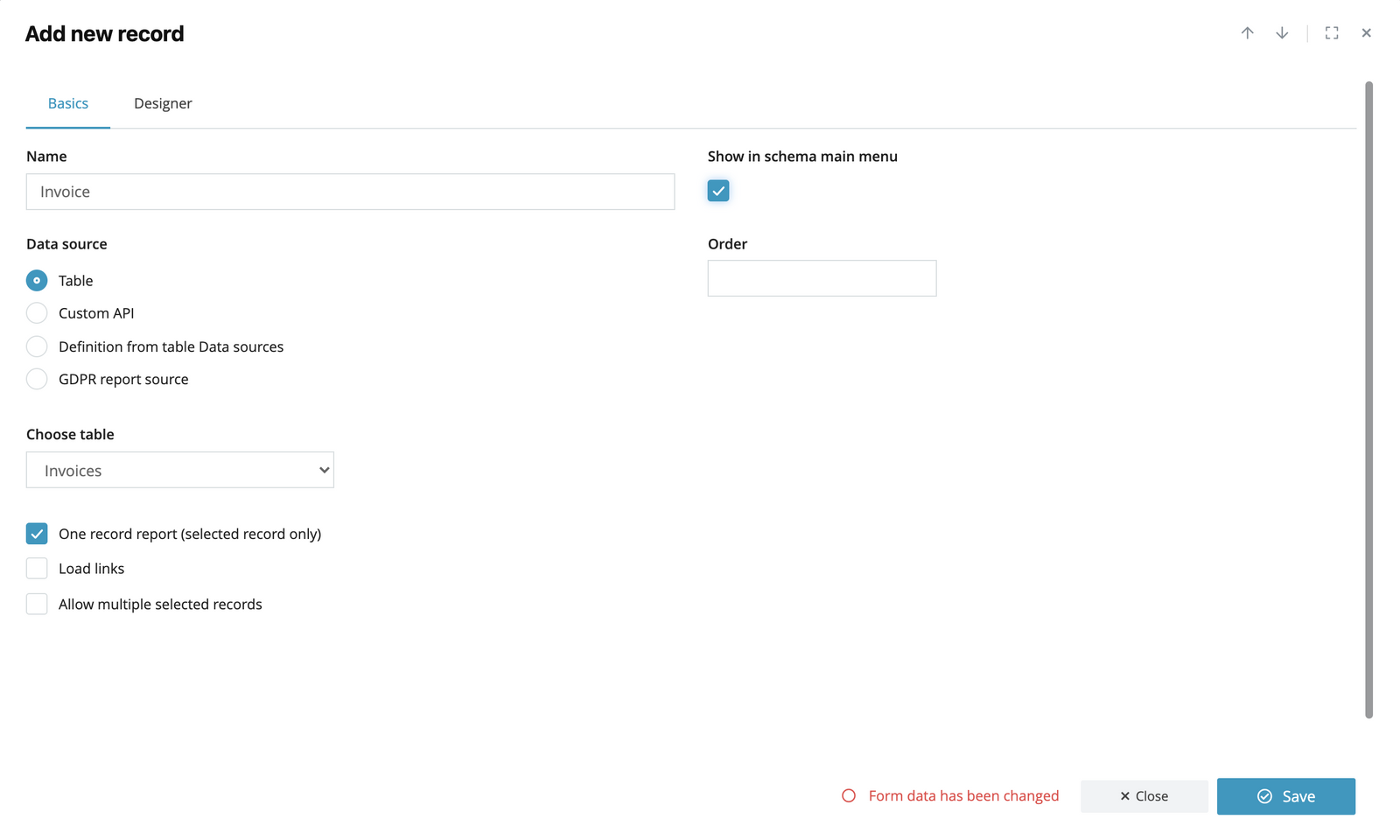The image size is (1400, 840).
Task: Open the Choose table dropdown
Action: [180, 471]
